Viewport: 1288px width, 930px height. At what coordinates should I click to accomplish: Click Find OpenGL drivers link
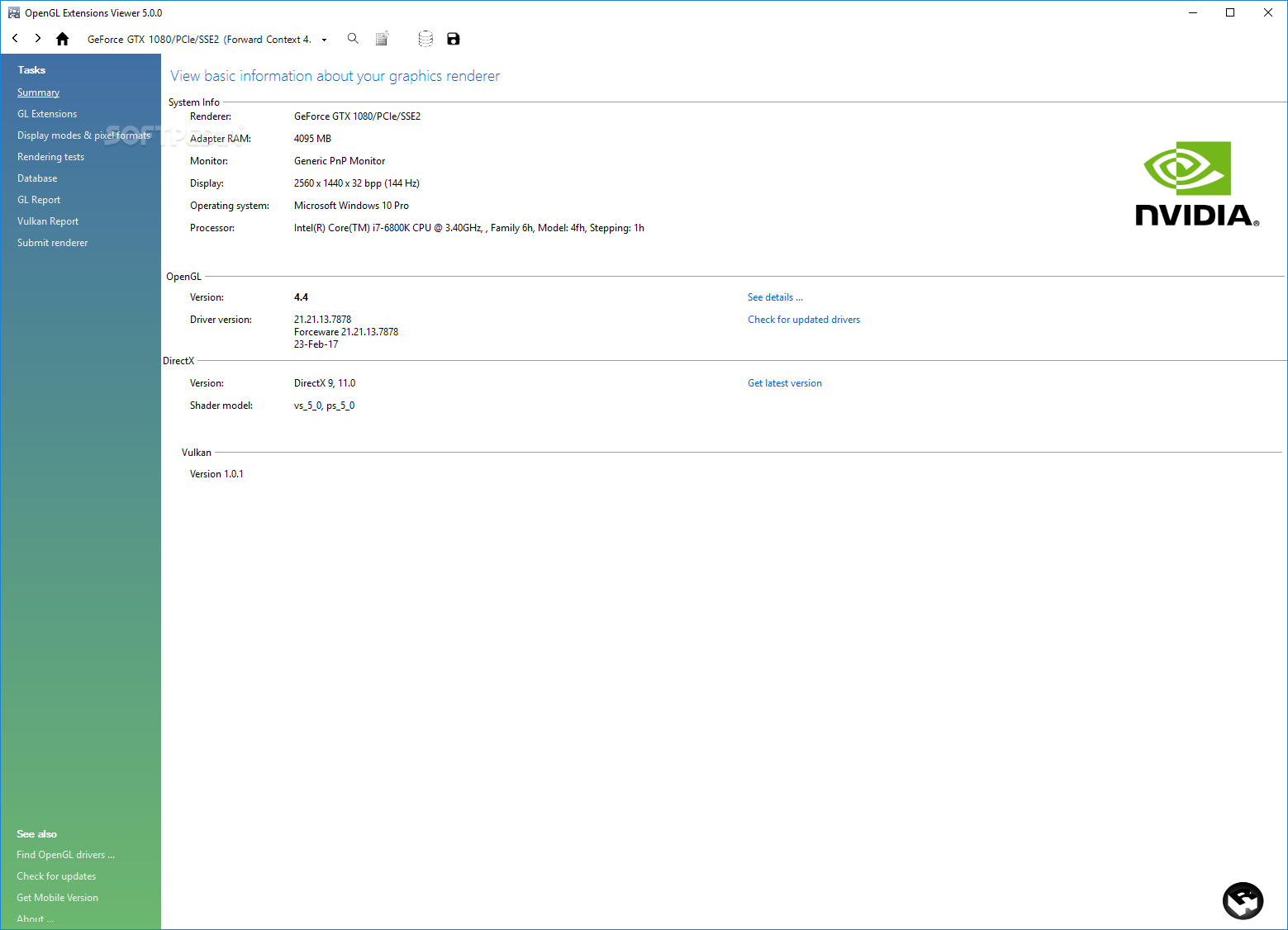(66, 855)
